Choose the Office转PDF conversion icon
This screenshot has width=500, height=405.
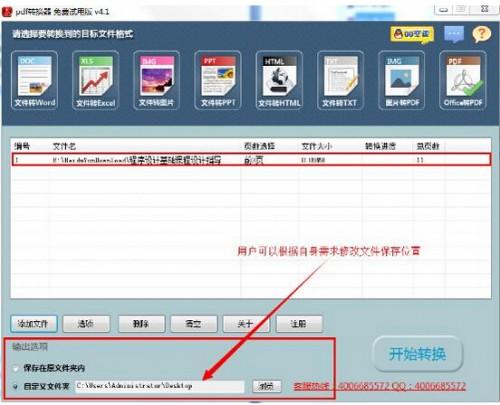click(463, 80)
